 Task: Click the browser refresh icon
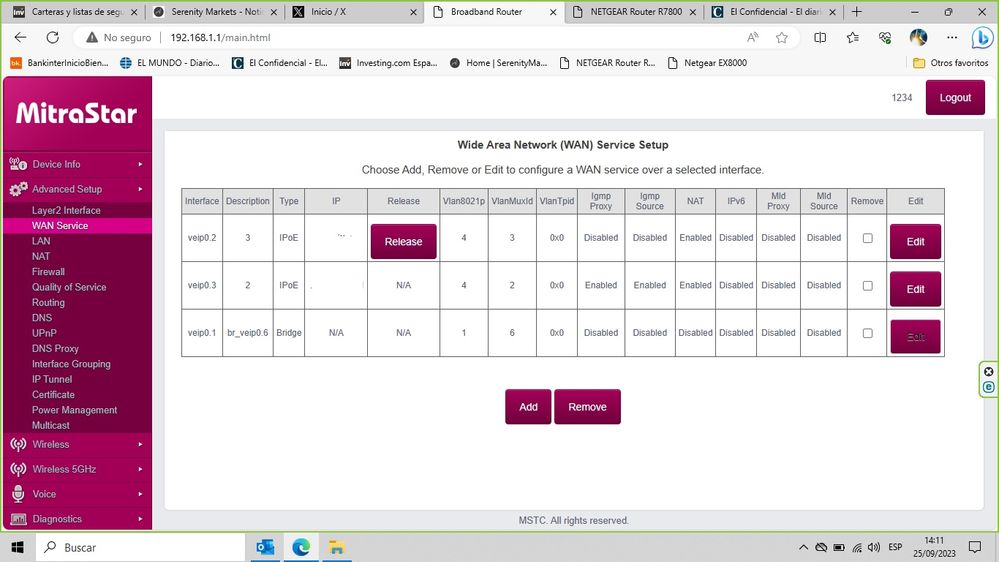coord(53,38)
